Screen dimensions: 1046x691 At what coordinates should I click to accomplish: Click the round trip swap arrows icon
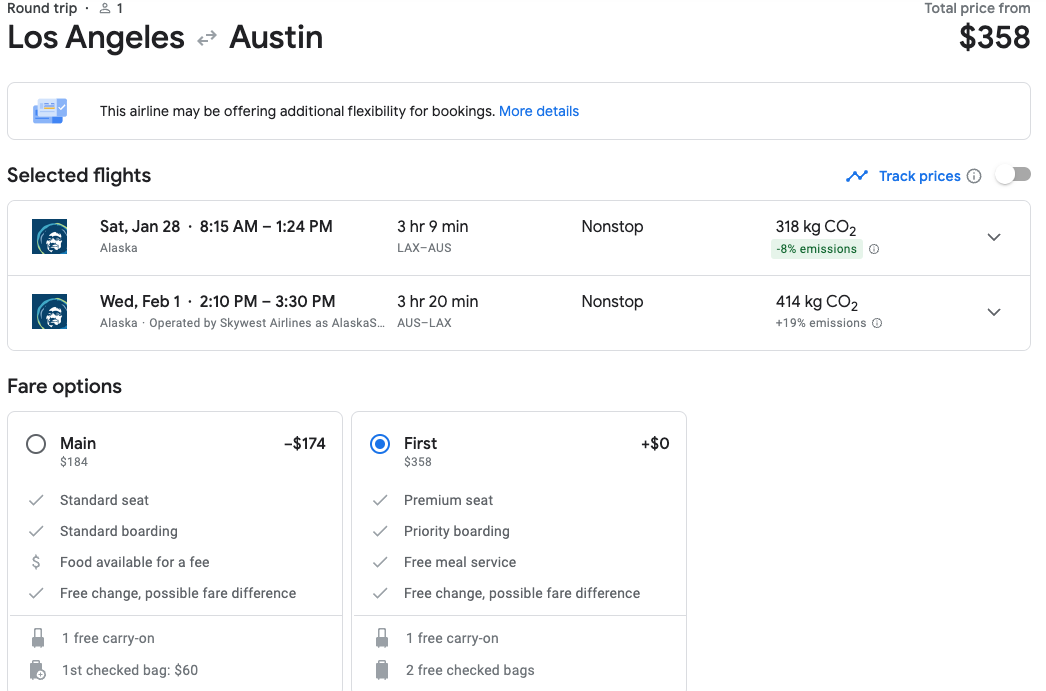point(207,38)
